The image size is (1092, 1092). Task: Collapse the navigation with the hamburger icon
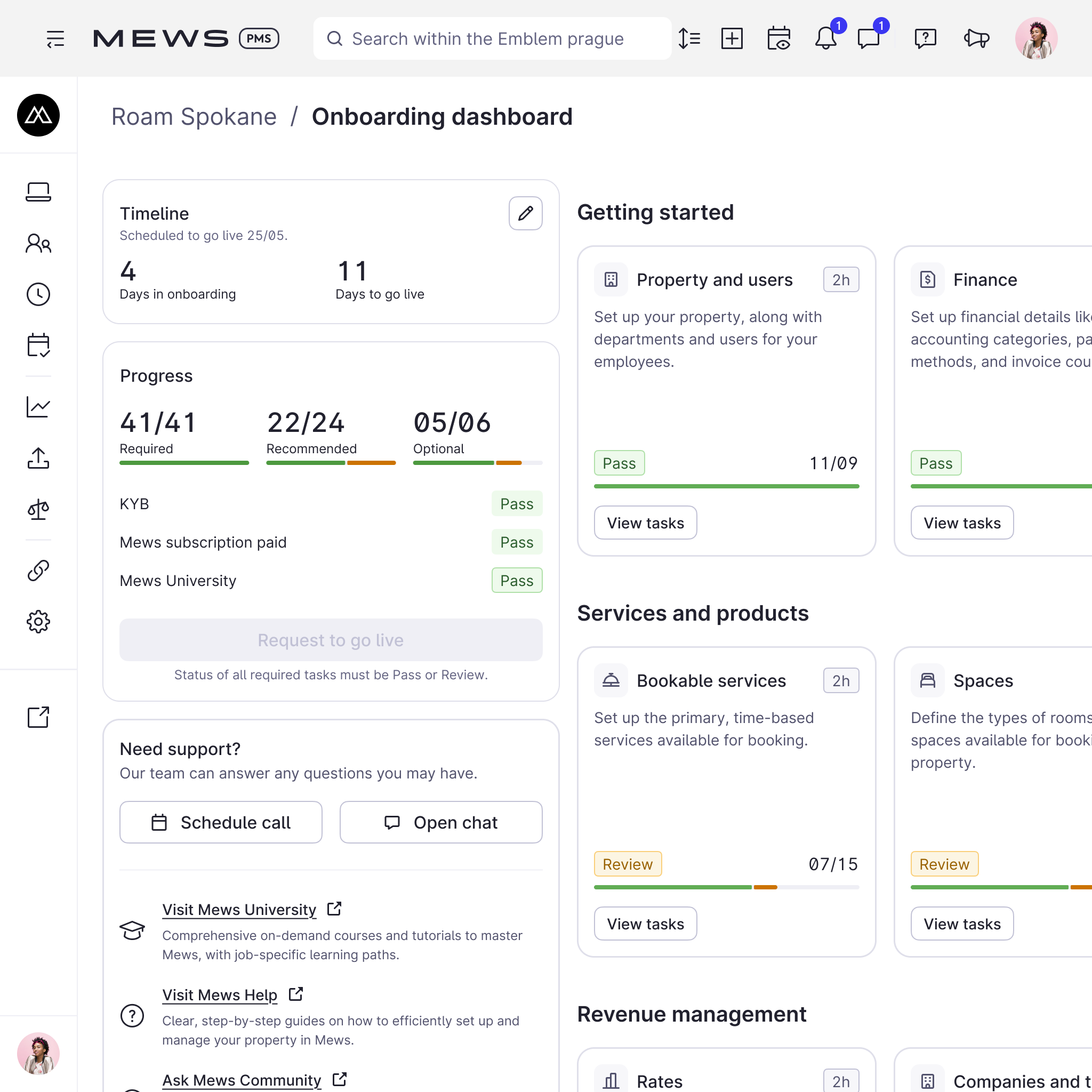point(55,38)
